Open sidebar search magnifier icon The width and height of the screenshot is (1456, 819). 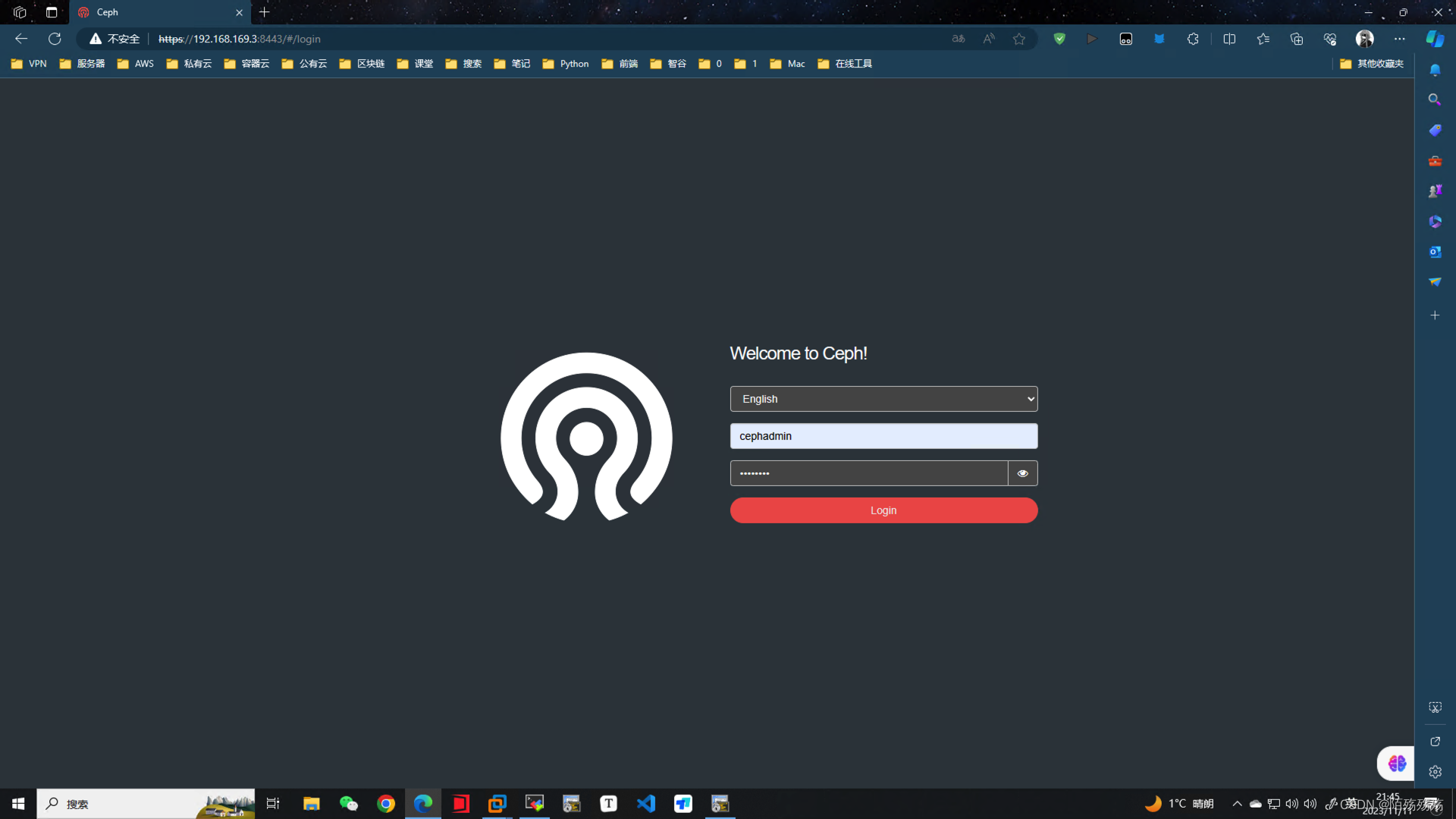[x=1435, y=99]
